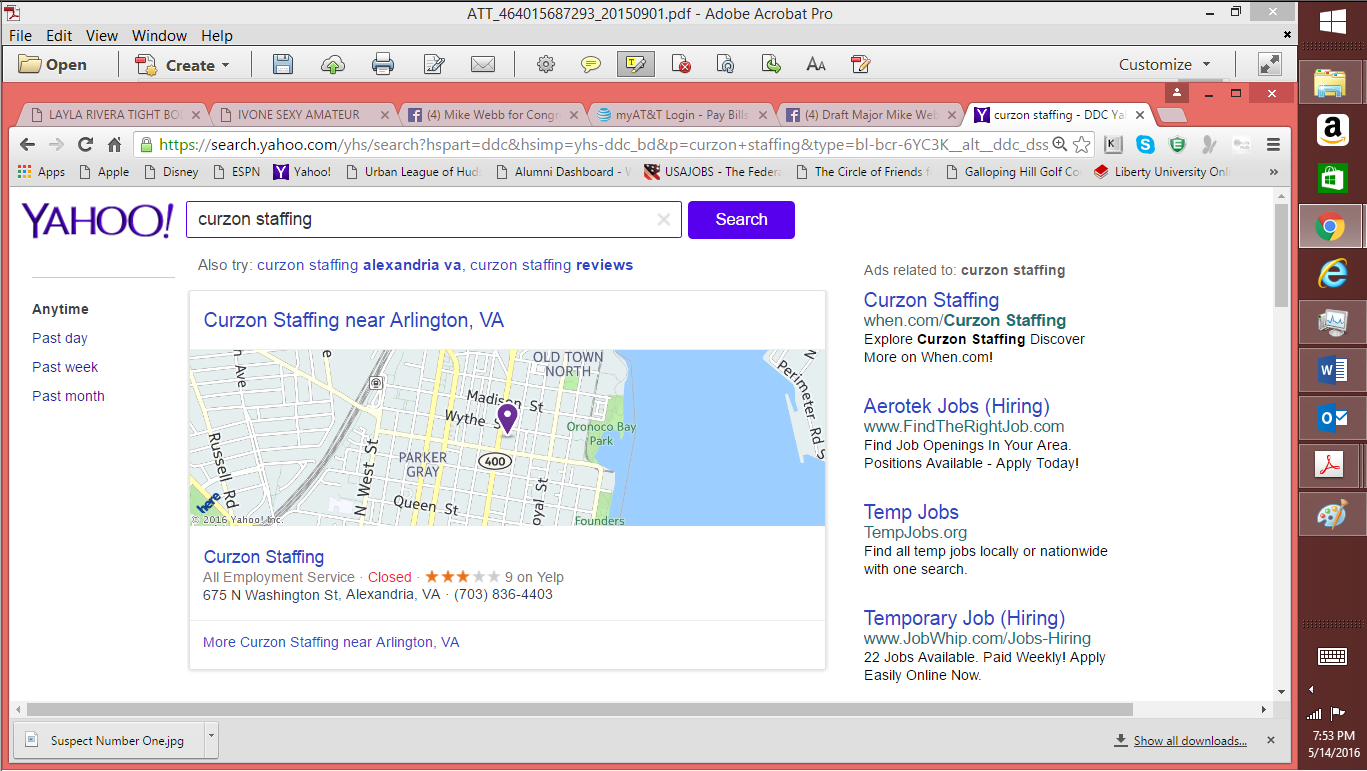Open the Customize dropdown menu

pyautogui.click(x=1165, y=64)
